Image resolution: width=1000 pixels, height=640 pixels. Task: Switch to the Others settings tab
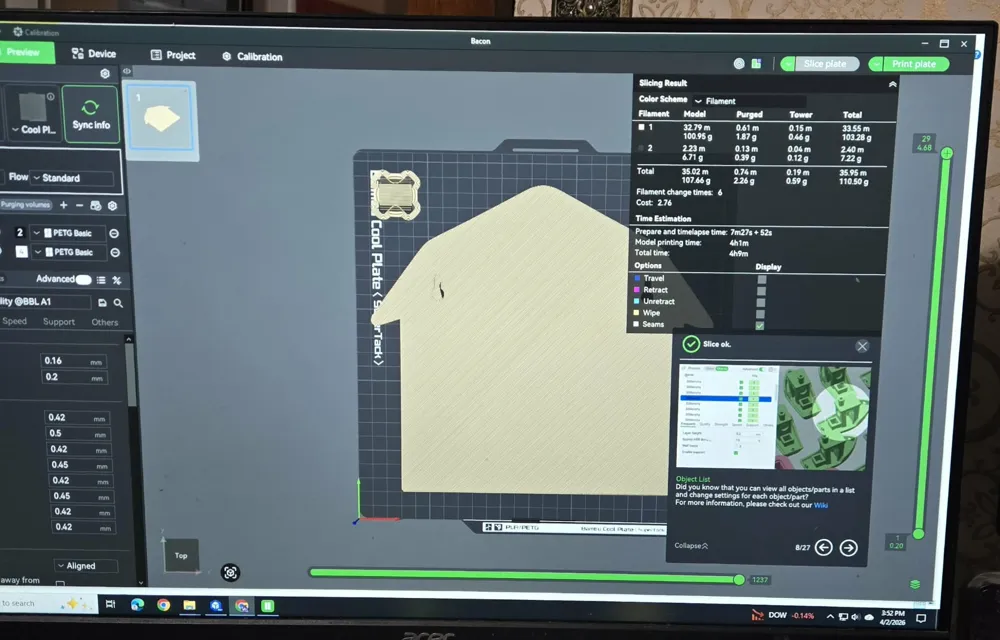[105, 322]
